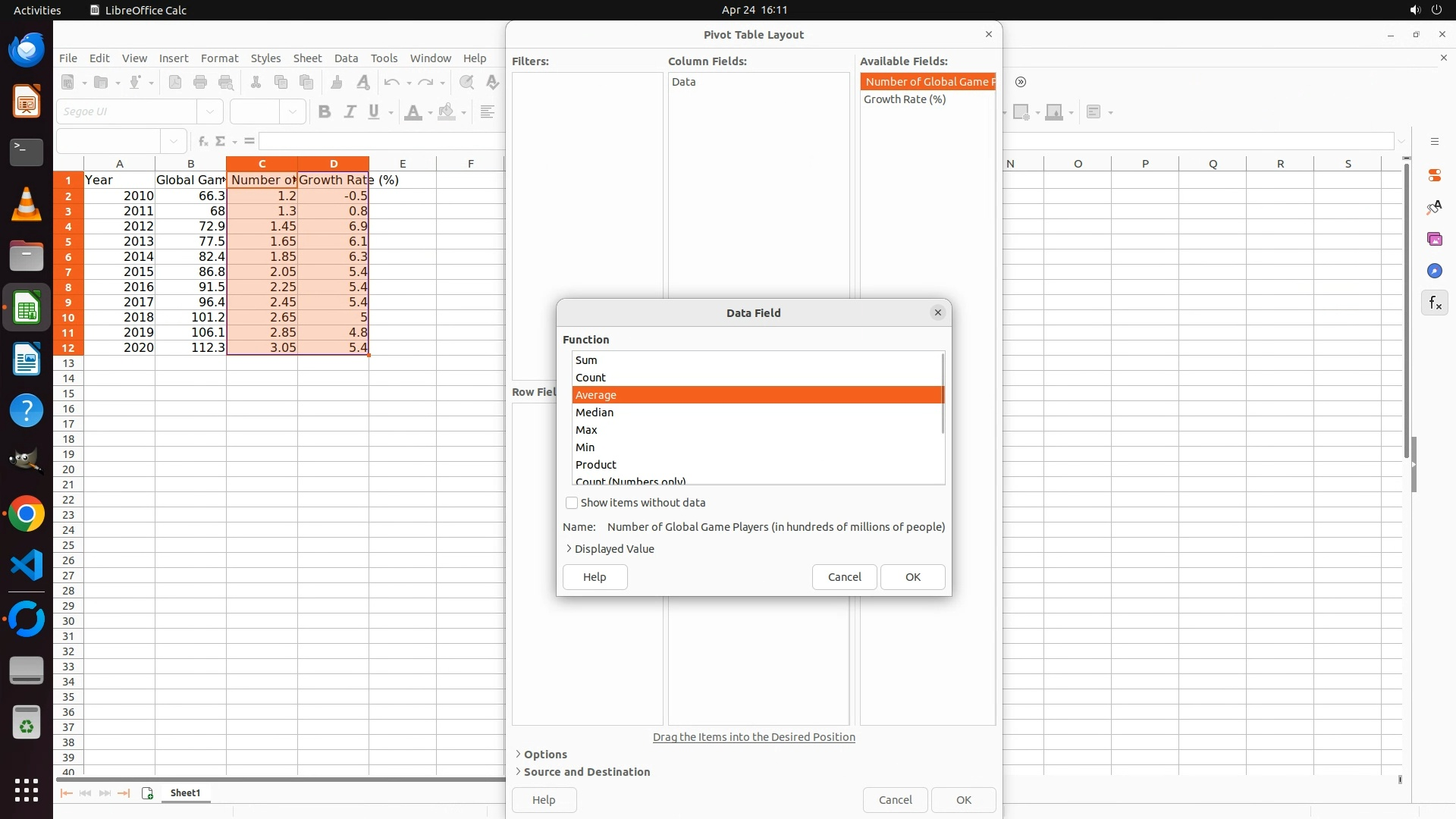This screenshot has height=819, width=1456.
Task: Open Visual Studio Code from the dock
Action: pos(27,566)
